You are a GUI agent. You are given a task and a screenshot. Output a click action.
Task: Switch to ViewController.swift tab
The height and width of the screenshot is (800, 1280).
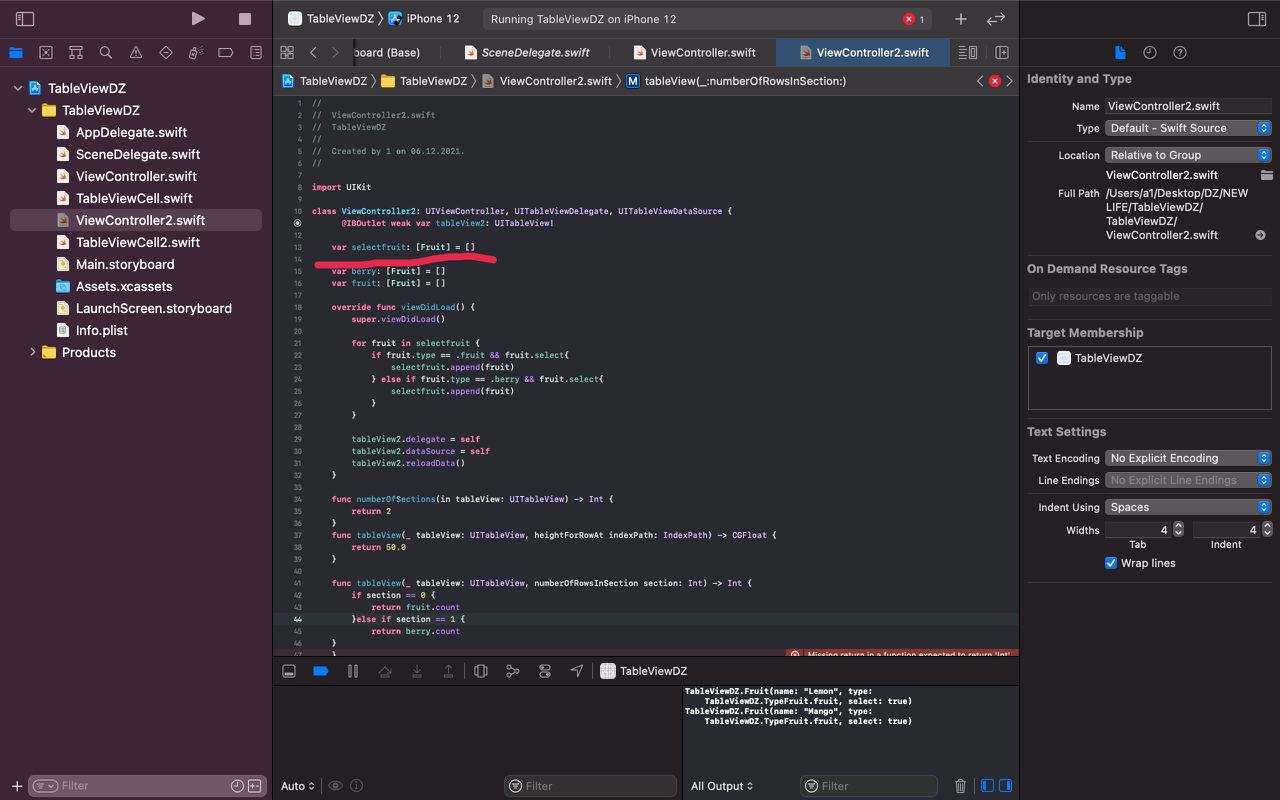click(x=694, y=52)
